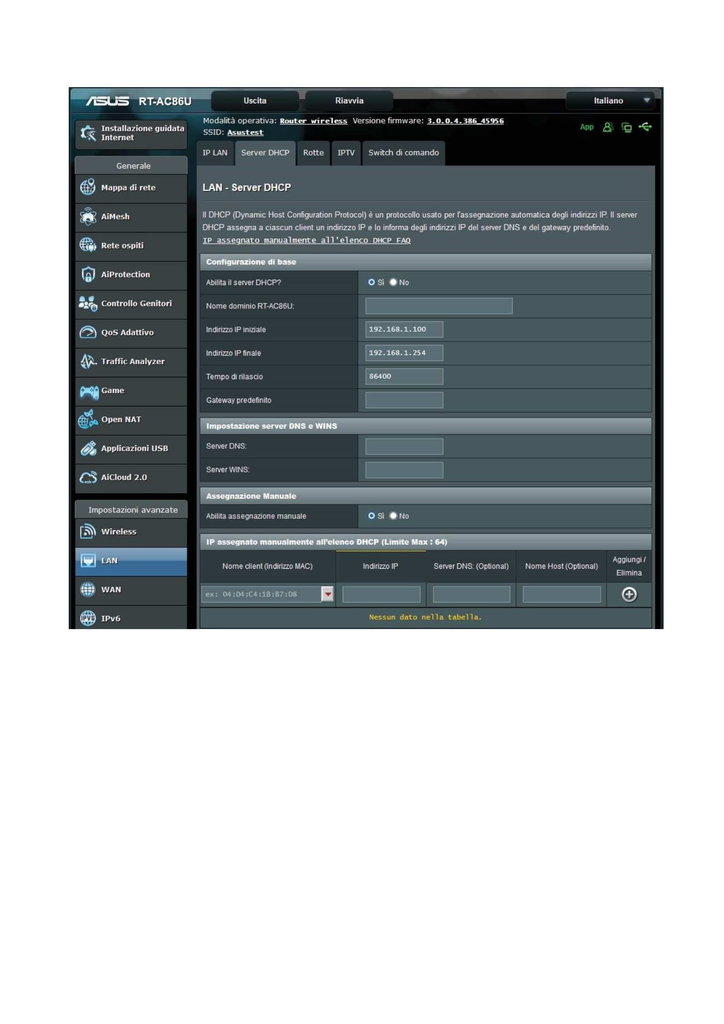Click the WAN globe icon

(x=87, y=589)
